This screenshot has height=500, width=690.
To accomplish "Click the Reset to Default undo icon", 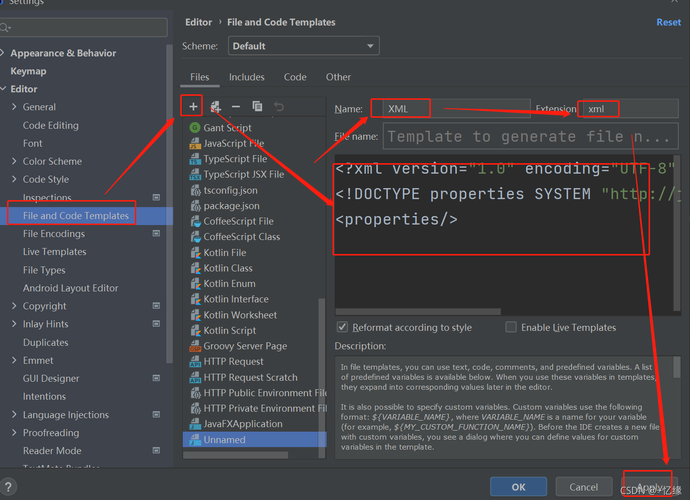I will [x=279, y=106].
